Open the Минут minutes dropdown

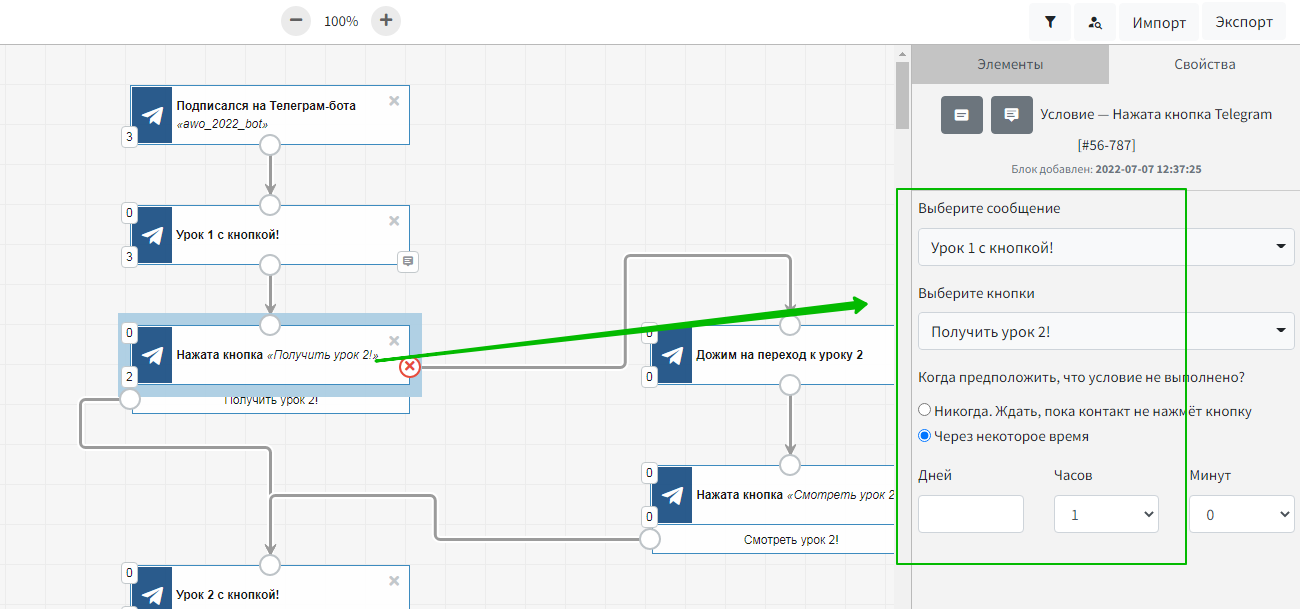[1241, 515]
